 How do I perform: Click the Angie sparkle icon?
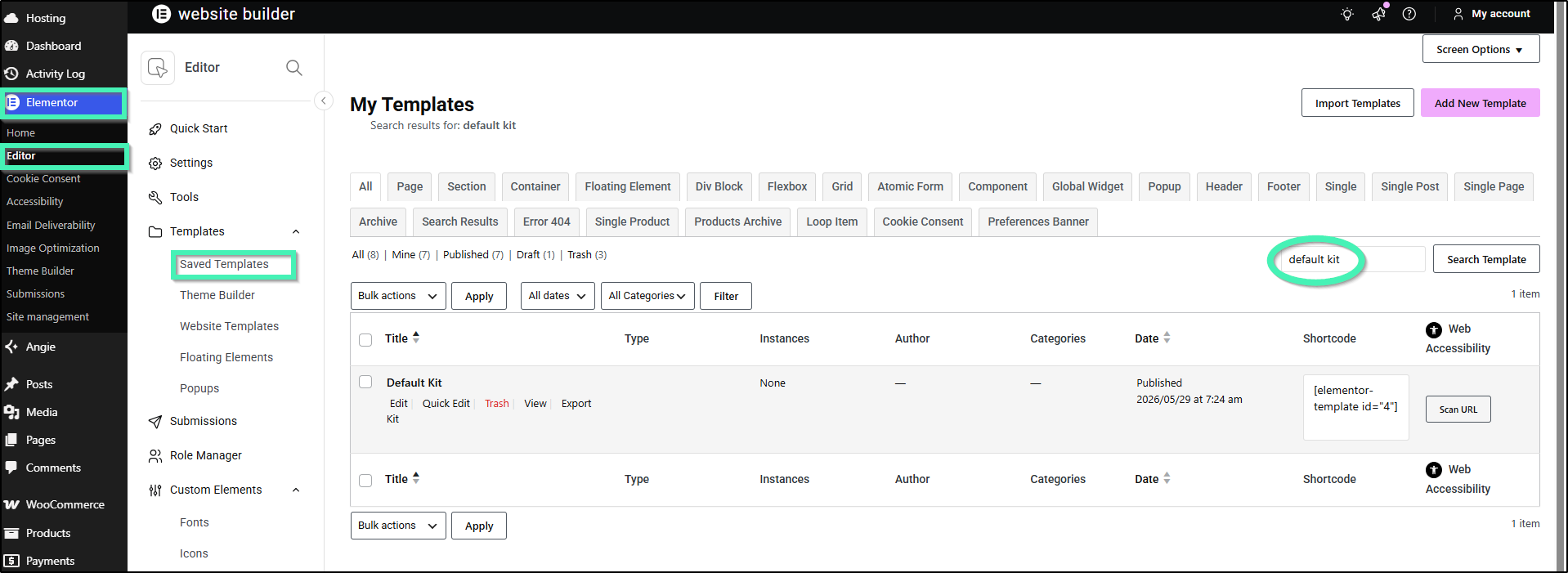pos(11,347)
